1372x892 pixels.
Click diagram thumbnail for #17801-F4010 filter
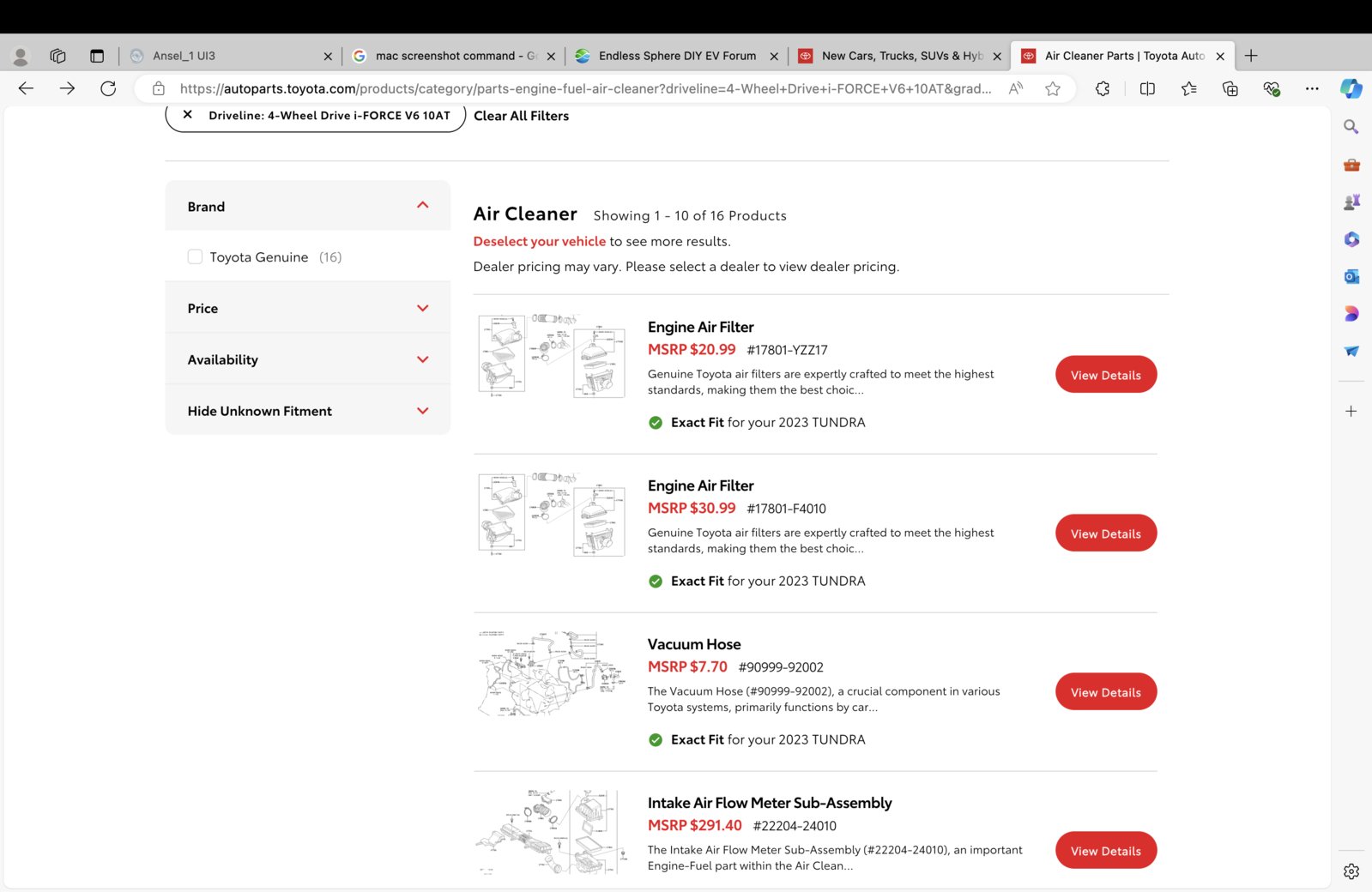(x=552, y=515)
